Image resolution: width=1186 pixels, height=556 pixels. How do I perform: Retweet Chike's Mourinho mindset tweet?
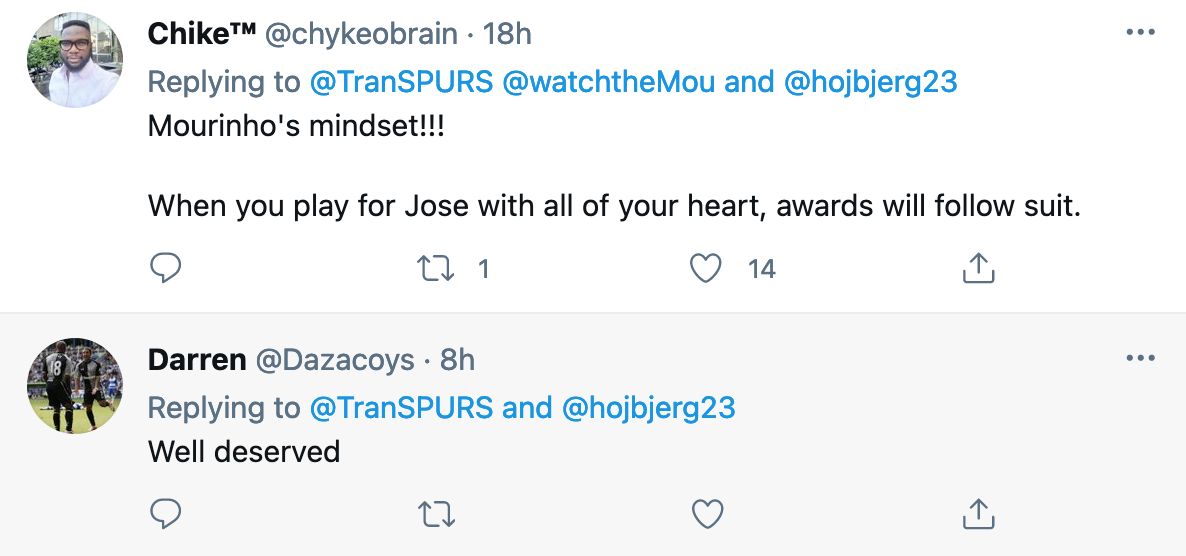click(x=436, y=268)
